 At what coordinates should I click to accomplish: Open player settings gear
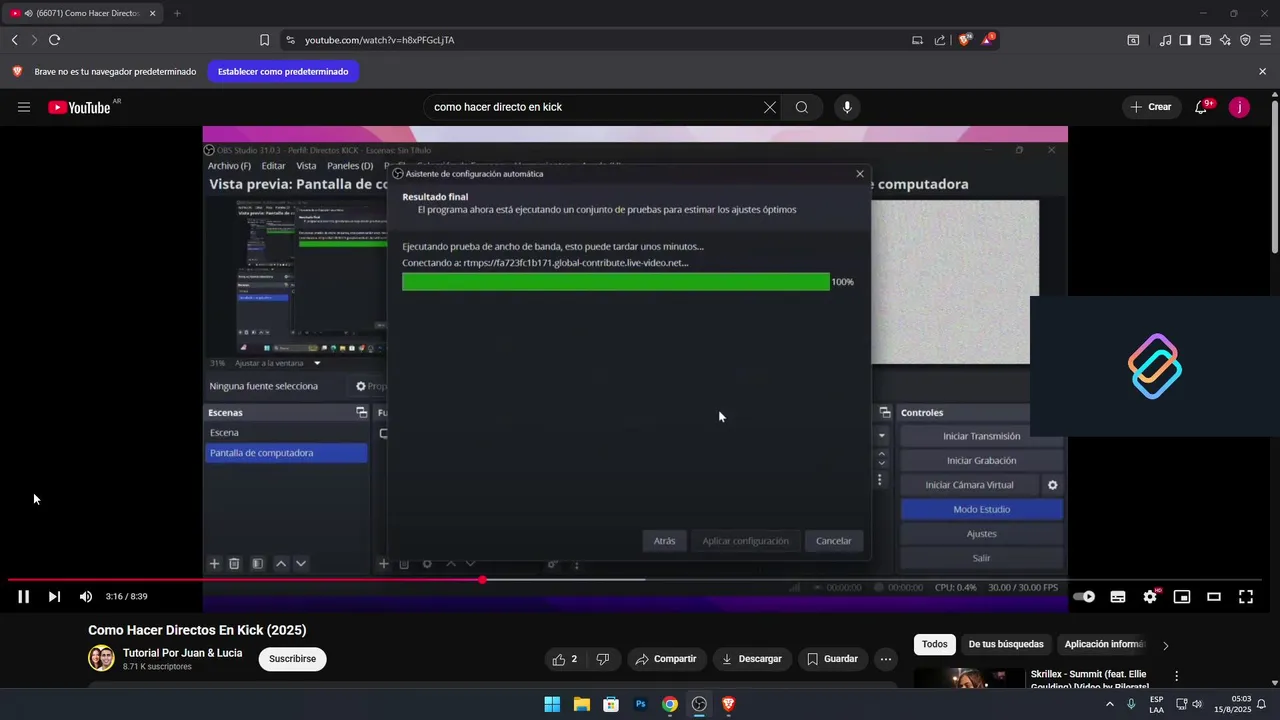pos(1150,597)
